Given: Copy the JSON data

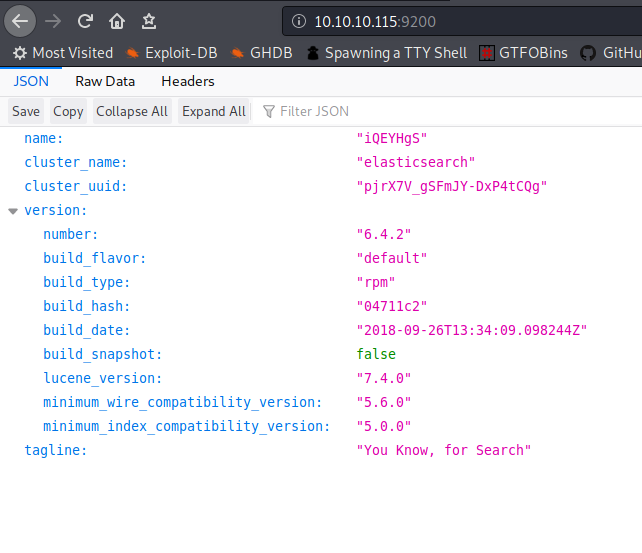Looking at the screenshot, I should tap(68, 111).
